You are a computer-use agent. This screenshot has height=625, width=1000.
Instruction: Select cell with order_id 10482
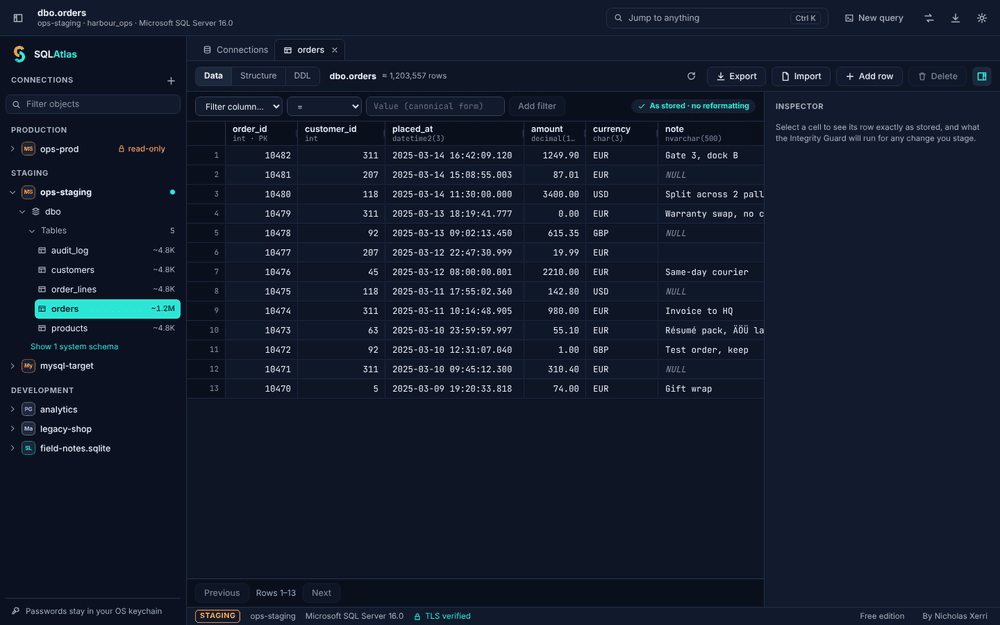coord(261,155)
